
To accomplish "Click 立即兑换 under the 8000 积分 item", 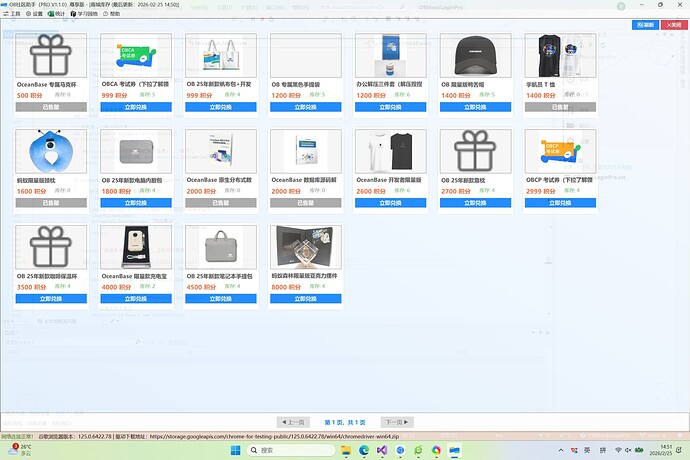I will (307, 298).
